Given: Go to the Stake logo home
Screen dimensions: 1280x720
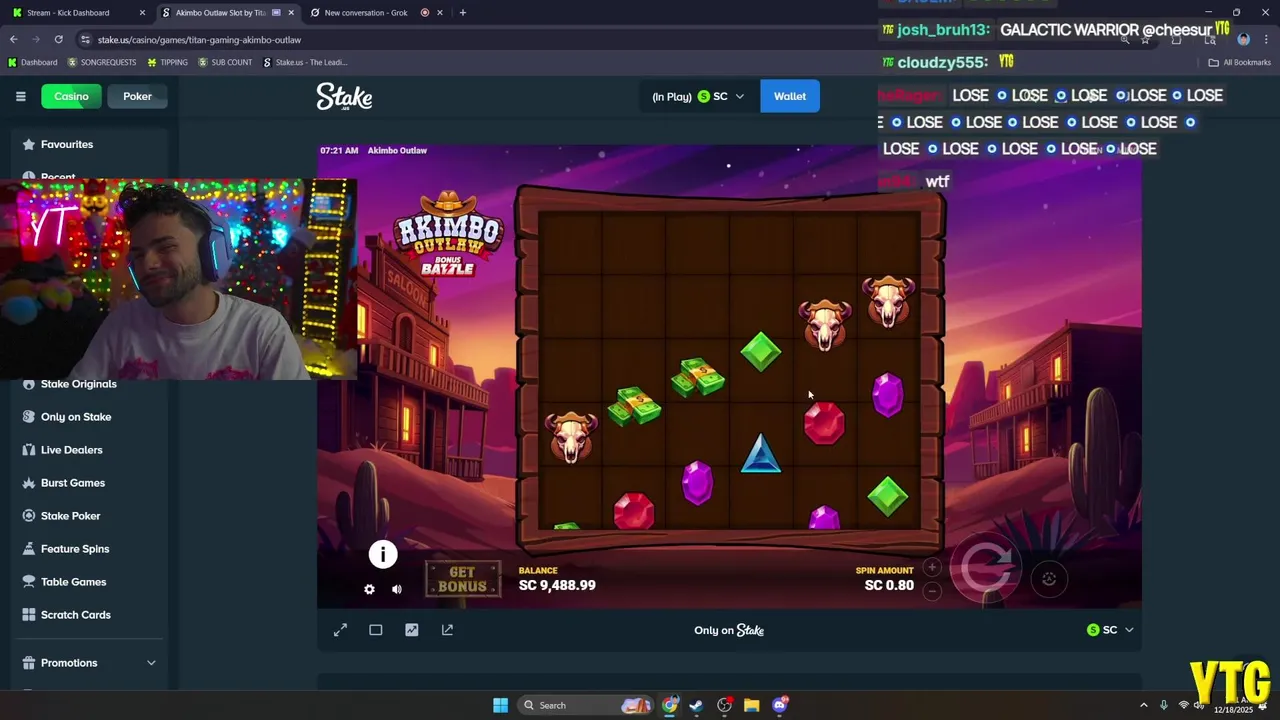Looking at the screenshot, I should pyautogui.click(x=344, y=96).
